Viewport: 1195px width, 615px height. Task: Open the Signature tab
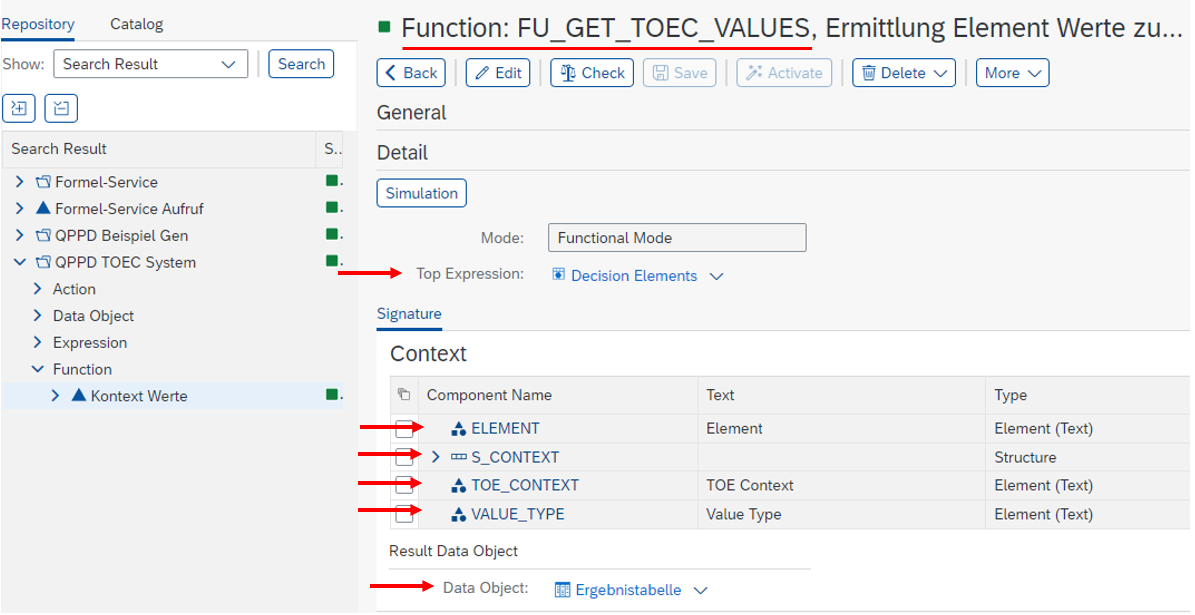coord(409,314)
